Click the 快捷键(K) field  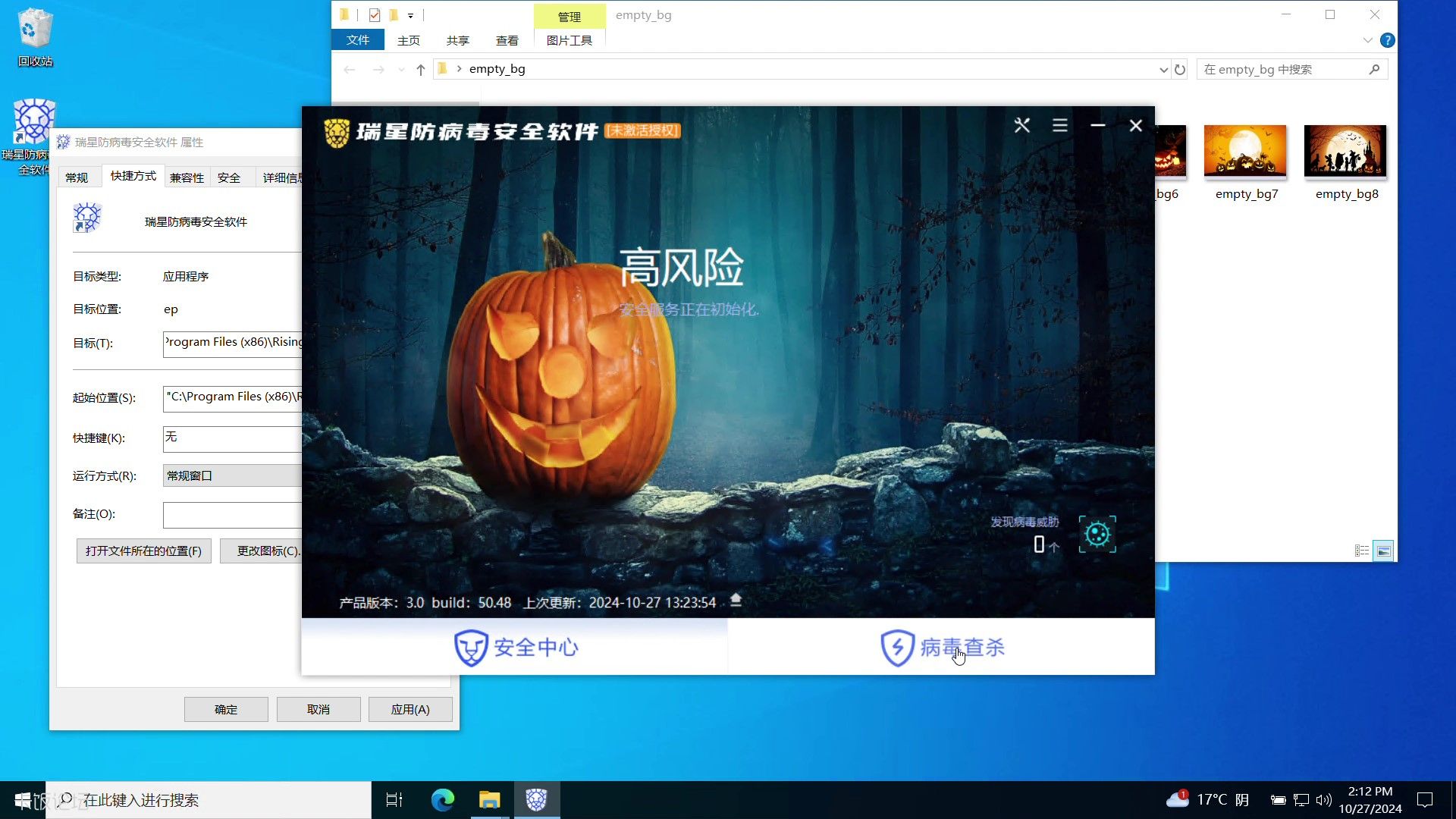point(232,438)
